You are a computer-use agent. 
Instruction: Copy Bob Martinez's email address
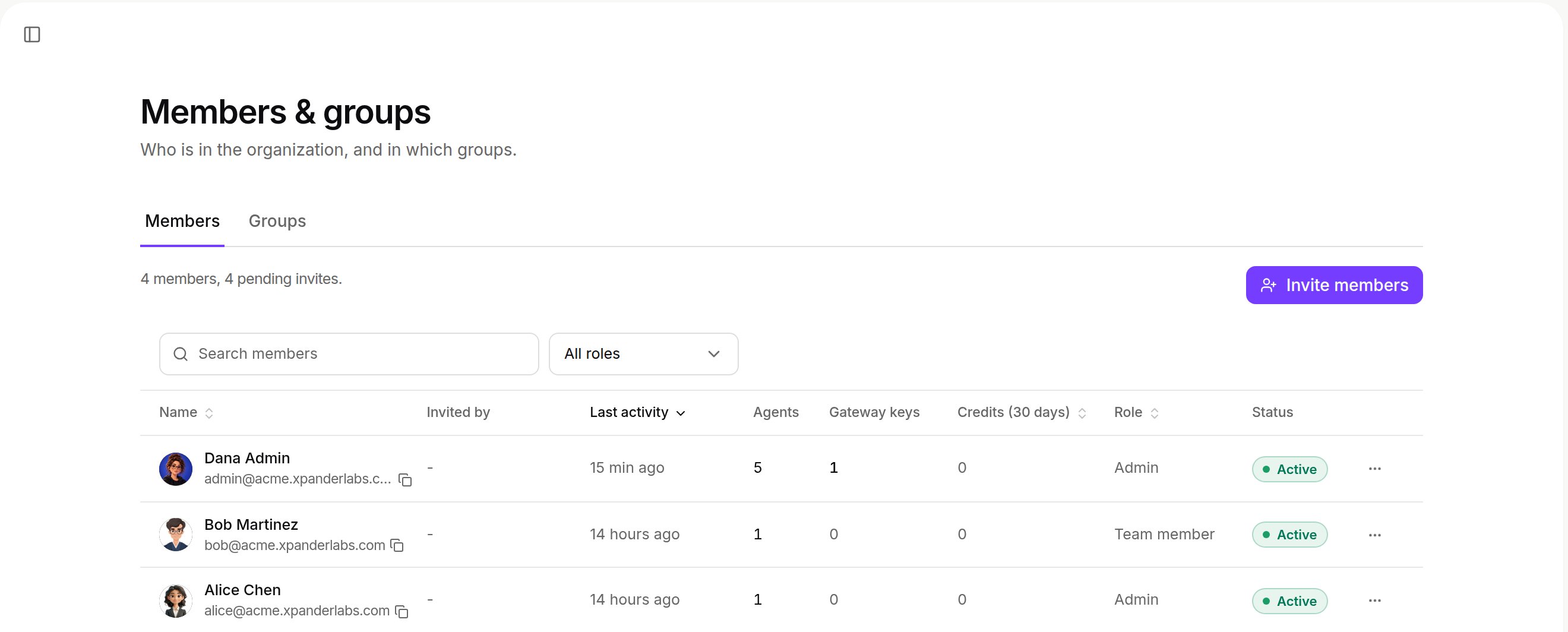click(397, 545)
